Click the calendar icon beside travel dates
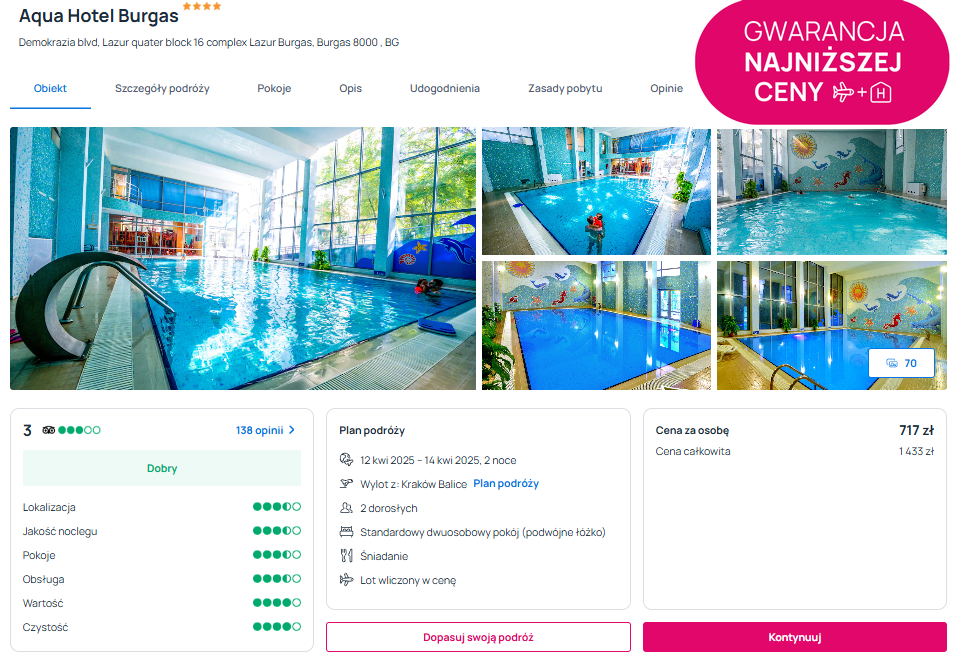 click(x=346, y=460)
